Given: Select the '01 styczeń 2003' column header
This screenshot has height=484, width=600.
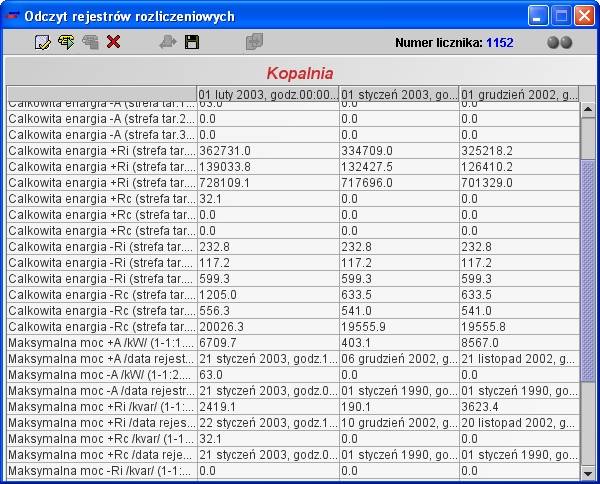Looking at the screenshot, I should [x=398, y=94].
